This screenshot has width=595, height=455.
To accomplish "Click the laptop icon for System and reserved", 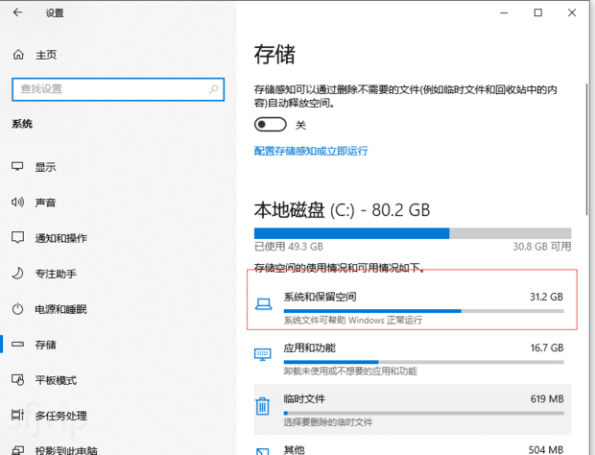I will (263, 304).
